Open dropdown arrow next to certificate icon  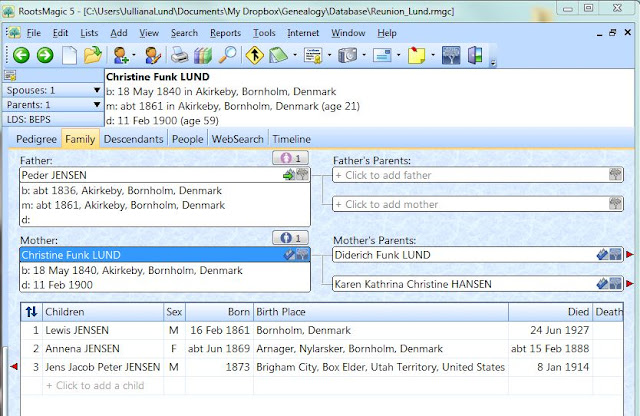(x=329, y=55)
